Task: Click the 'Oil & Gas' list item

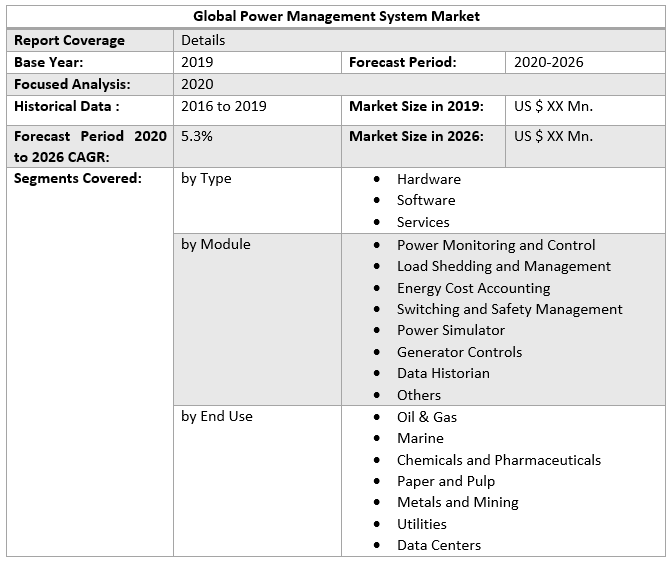Action: pos(427,417)
